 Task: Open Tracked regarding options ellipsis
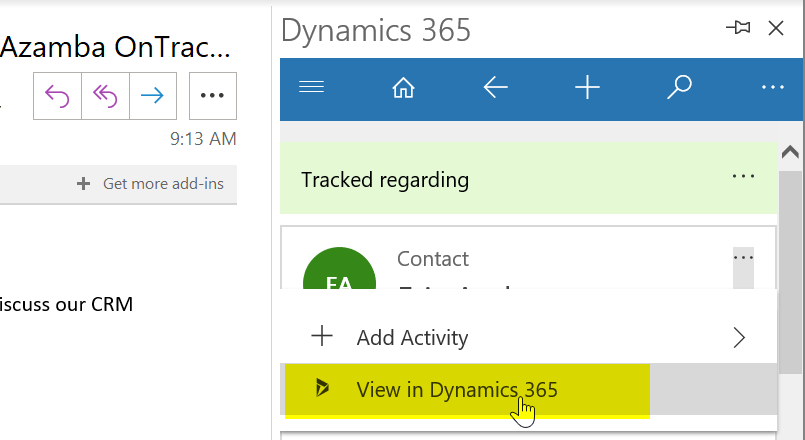[x=743, y=177]
